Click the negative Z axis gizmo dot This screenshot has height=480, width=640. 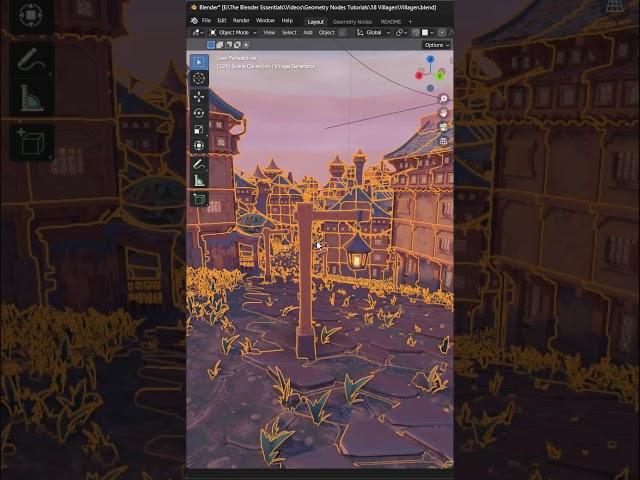click(430, 88)
